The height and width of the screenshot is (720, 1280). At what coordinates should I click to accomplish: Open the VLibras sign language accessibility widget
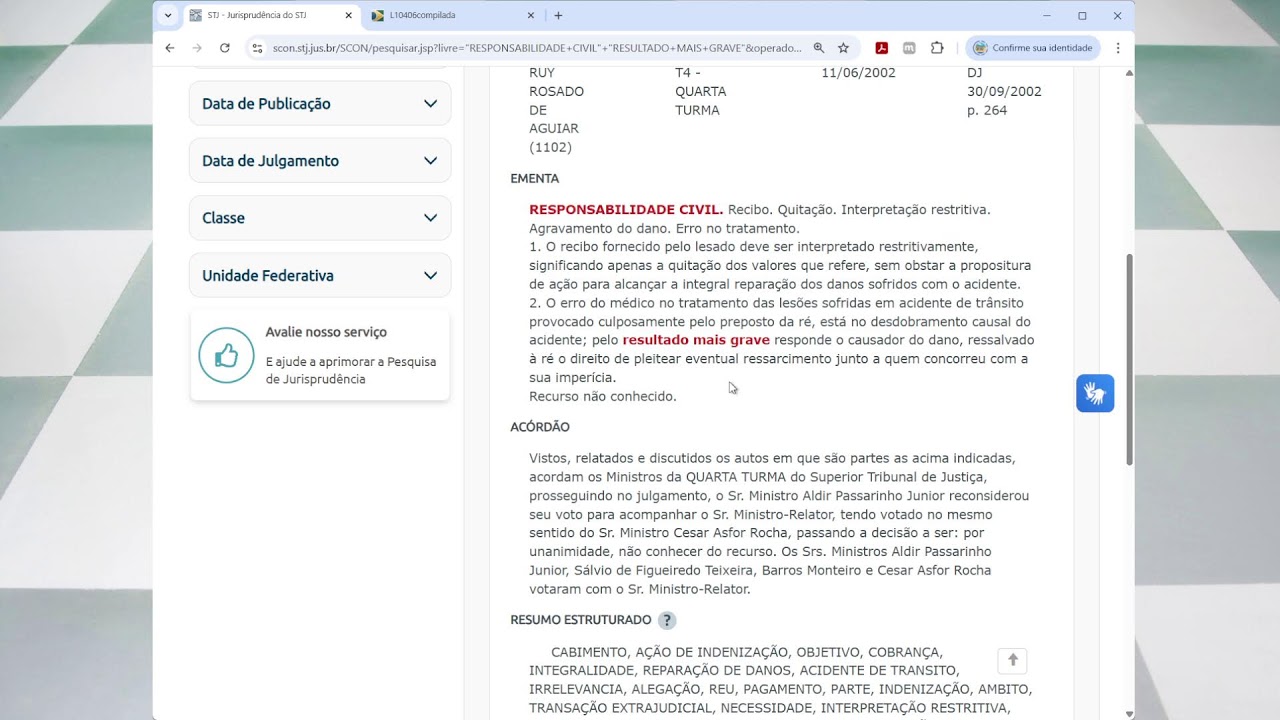point(1095,393)
